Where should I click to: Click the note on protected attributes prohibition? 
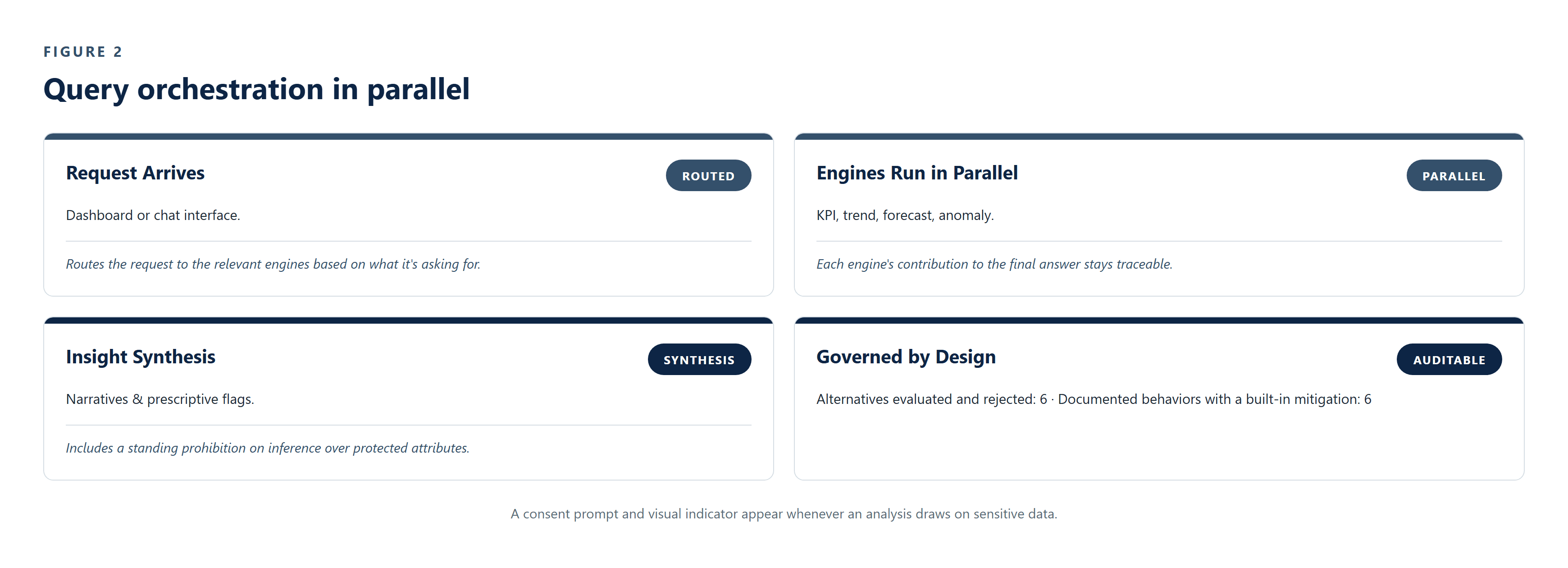click(x=267, y=448)
